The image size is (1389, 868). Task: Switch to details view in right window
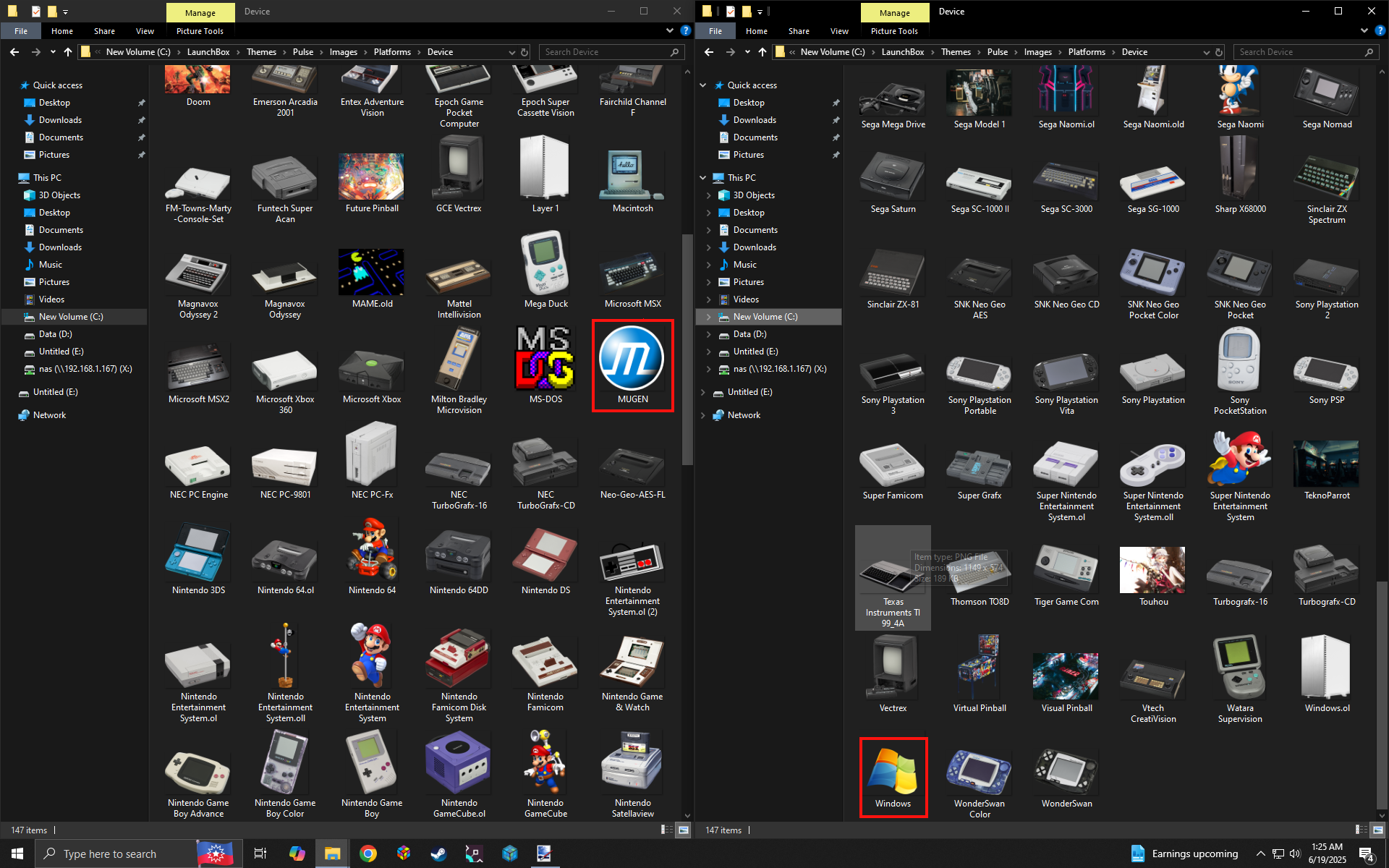[x=1361, y=830]
